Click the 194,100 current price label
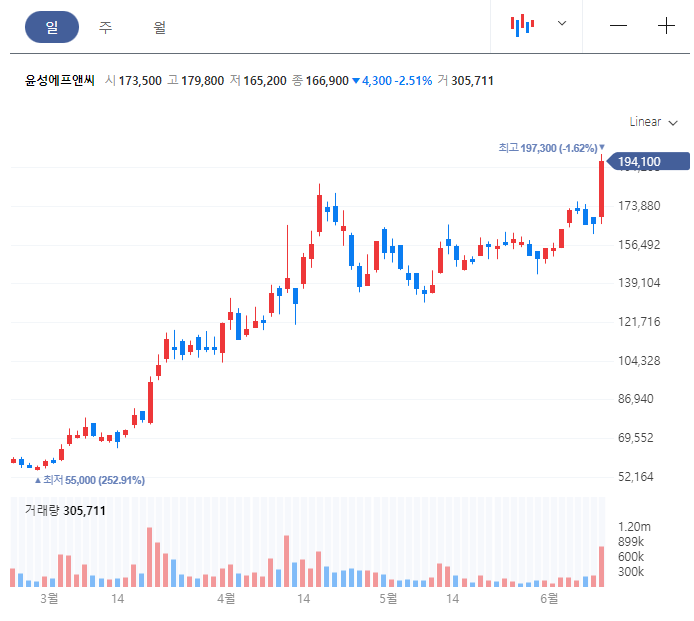694x621 pixels. click(648, 162)
